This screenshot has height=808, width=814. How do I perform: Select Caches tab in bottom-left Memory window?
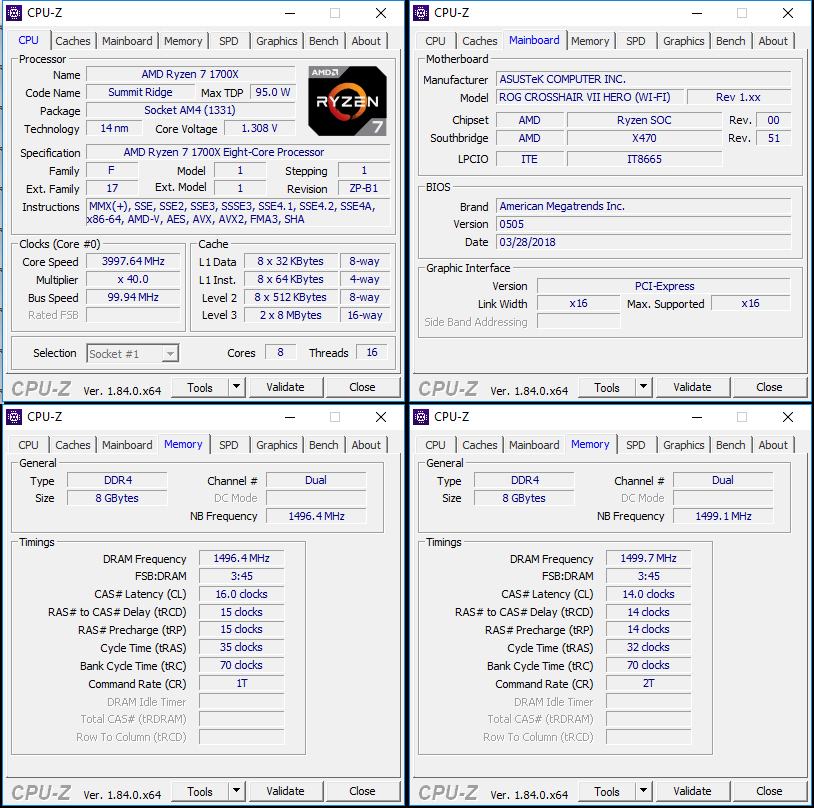(x=73, y=445)
